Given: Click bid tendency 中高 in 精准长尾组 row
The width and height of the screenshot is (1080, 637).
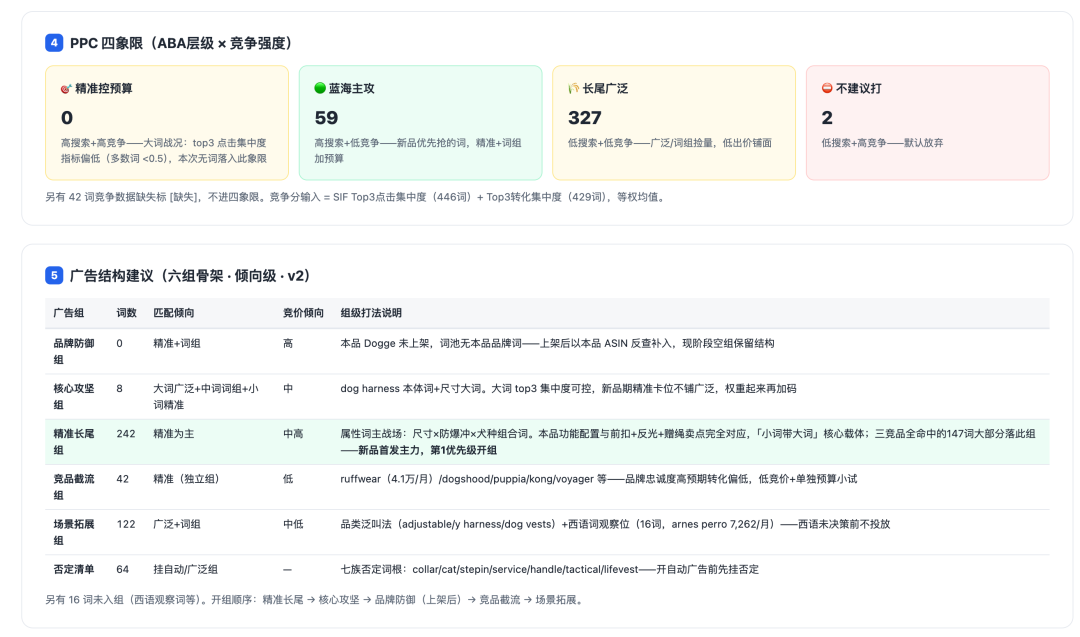Looking at the screenshot, I should pyautogui.click(x=293, y=434).
